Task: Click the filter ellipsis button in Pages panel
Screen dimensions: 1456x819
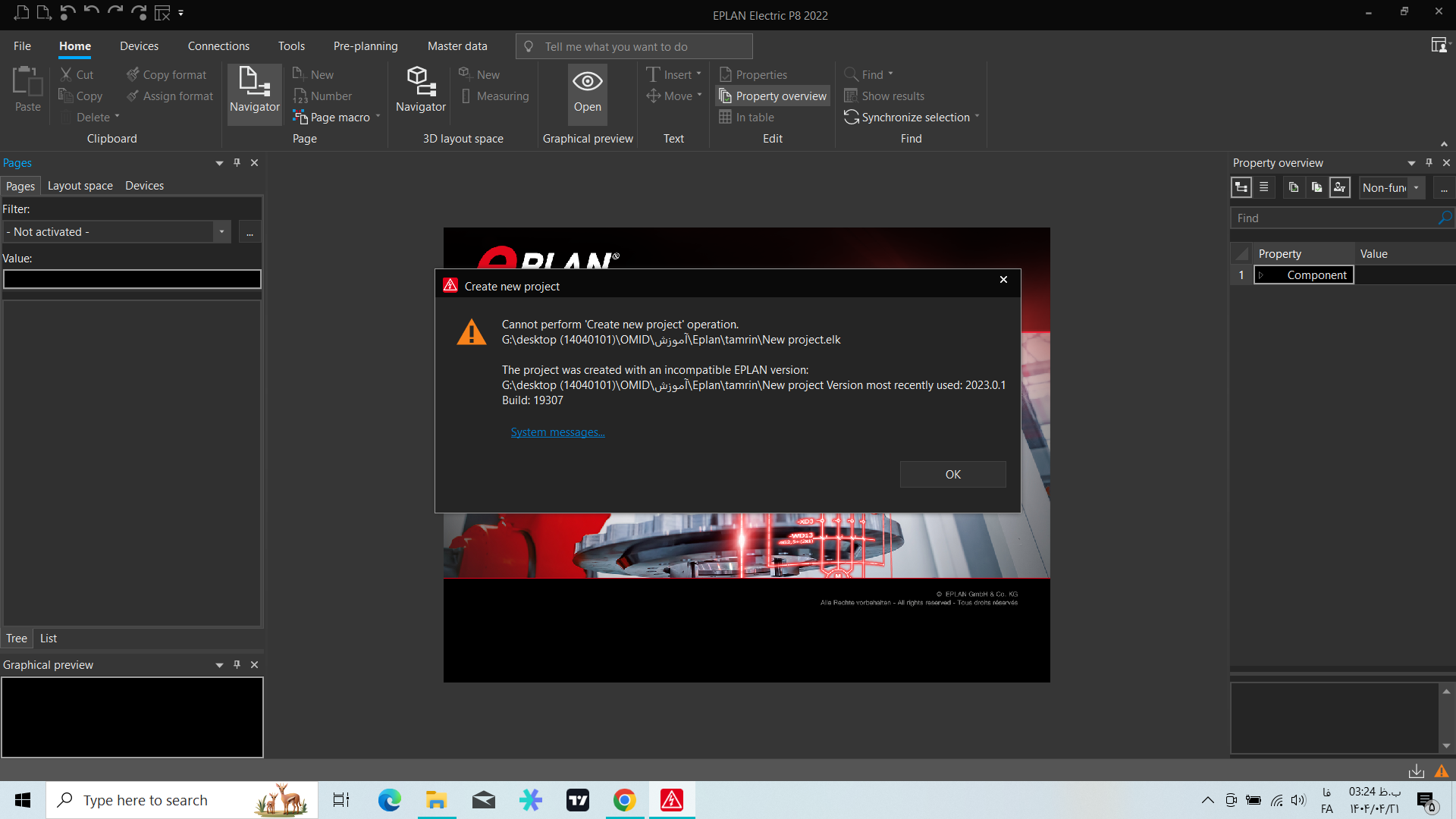Action: point(249,232)
